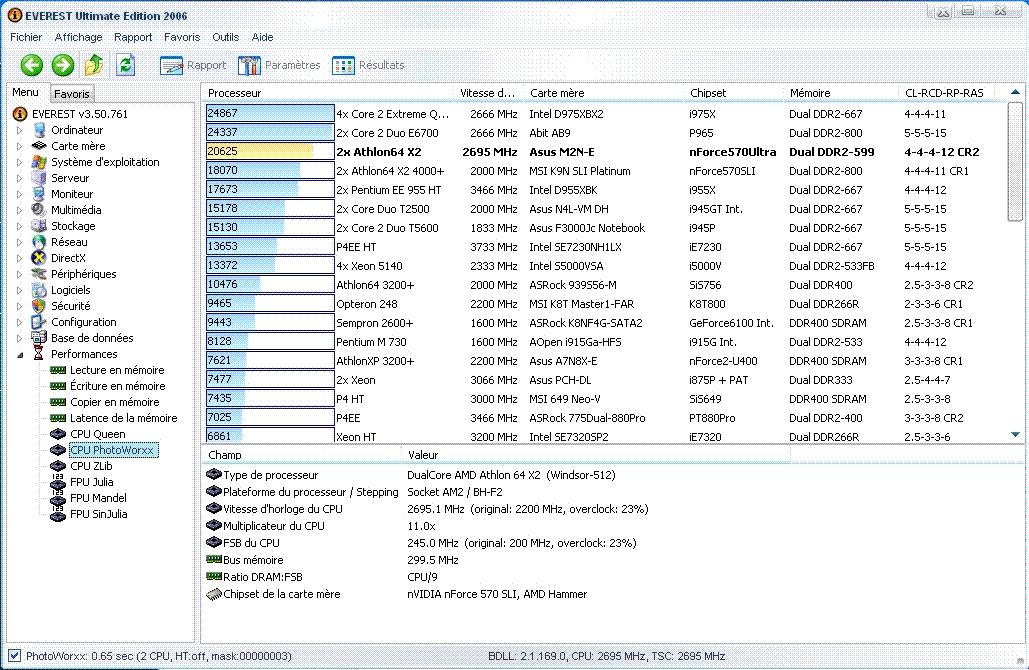Open the Écriture en mémoire benchmark

[x=118, y=386]
